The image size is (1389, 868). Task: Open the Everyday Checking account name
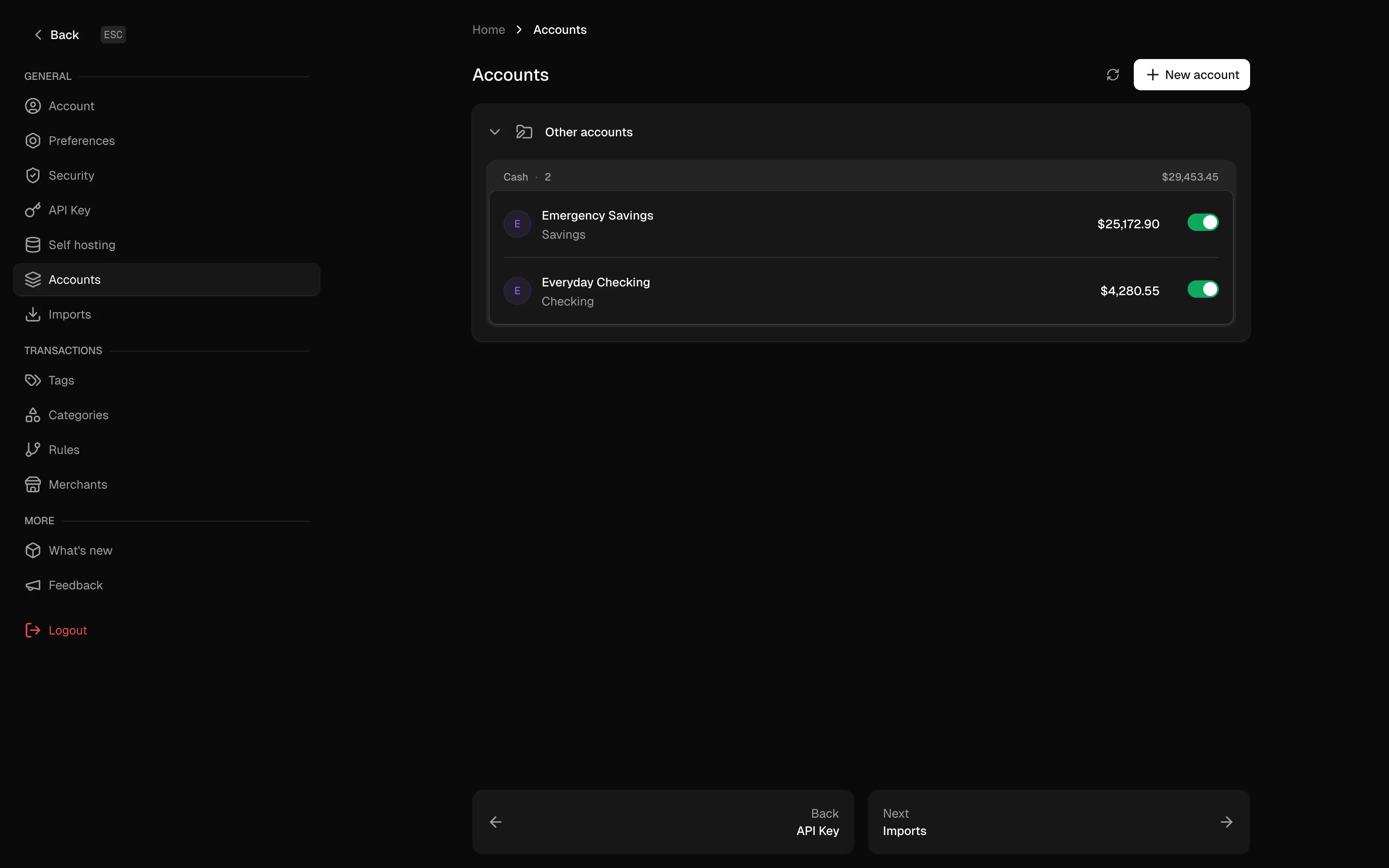[596, 283]
